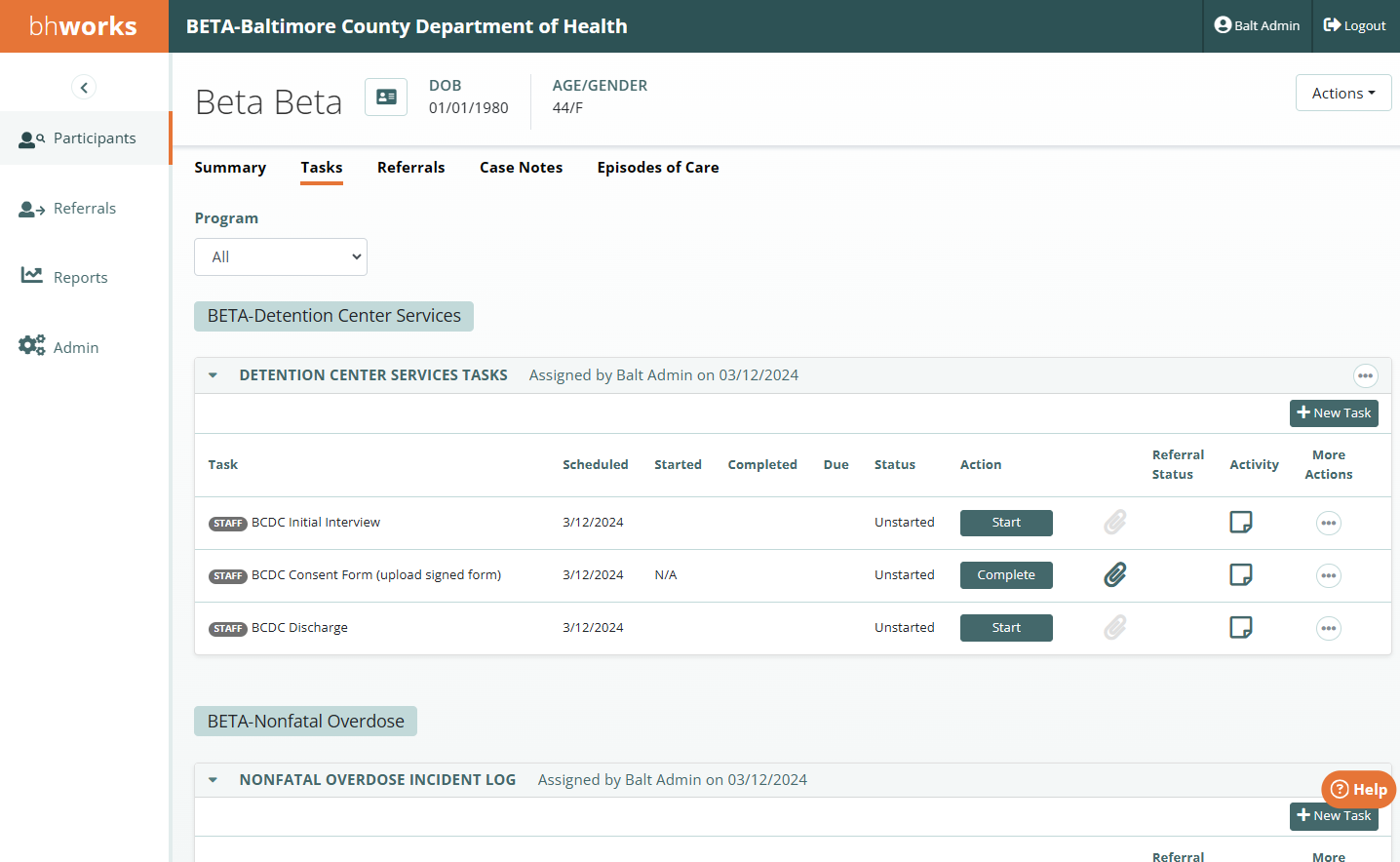Click the BETA-Nonfatal Overdose program label

pyautogui.click(x=305, y=722)
